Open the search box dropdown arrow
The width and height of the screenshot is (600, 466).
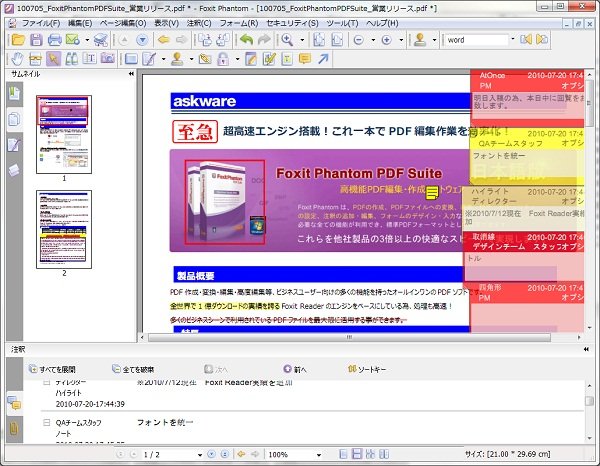(513, 39)
